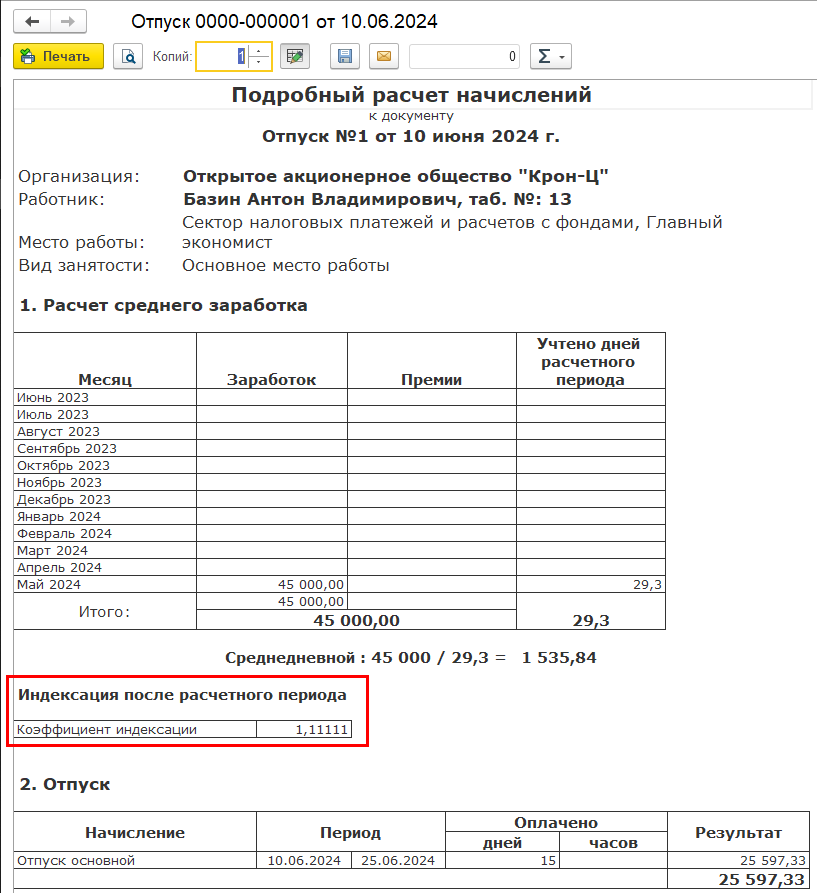Select the Февраль 2024 row label
The image size is (817, 893).
pyautogui.click(x=105, y=534)
